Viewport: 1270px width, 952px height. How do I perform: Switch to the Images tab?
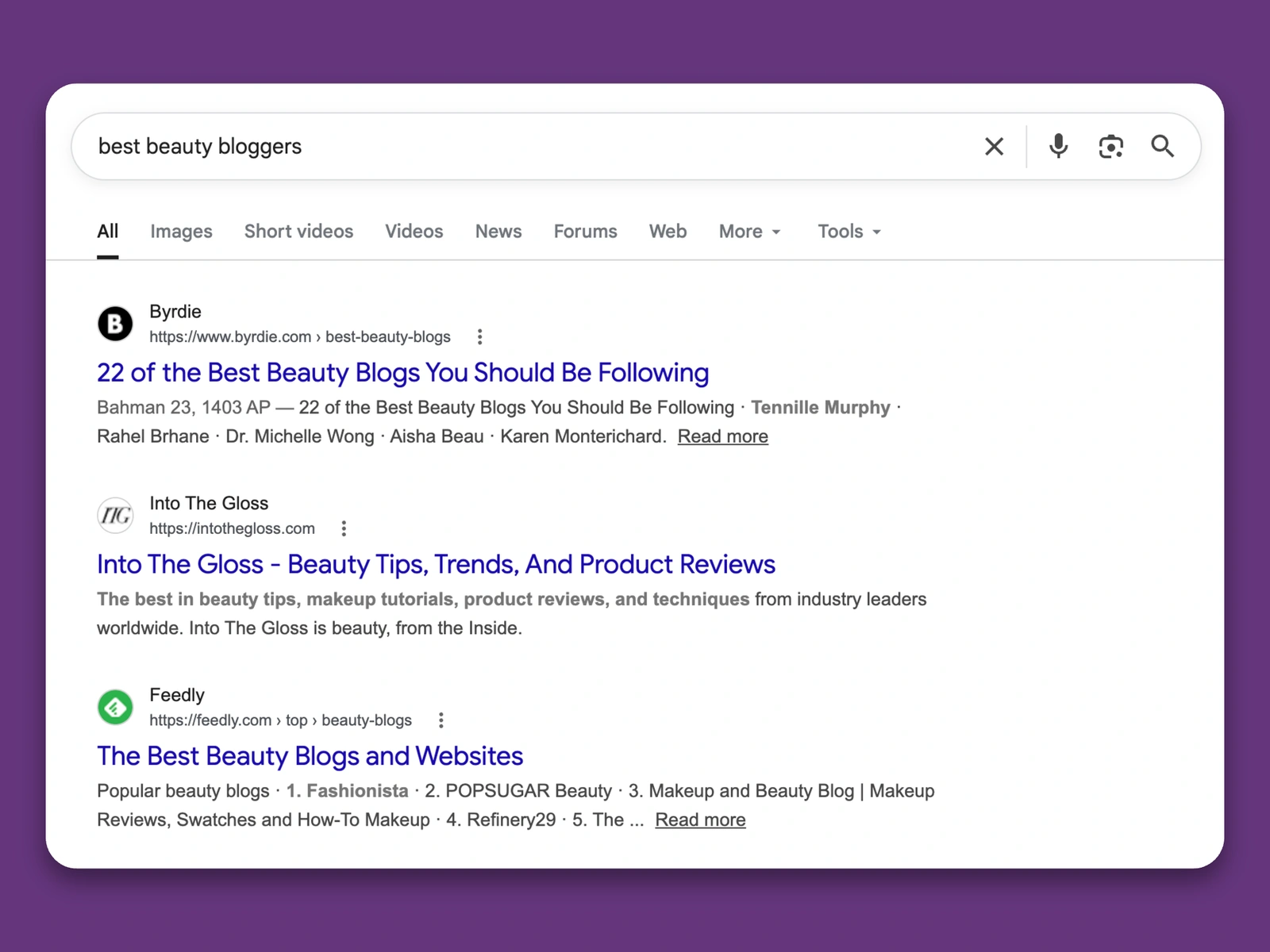pyautogui.click(x=181, y=232)
